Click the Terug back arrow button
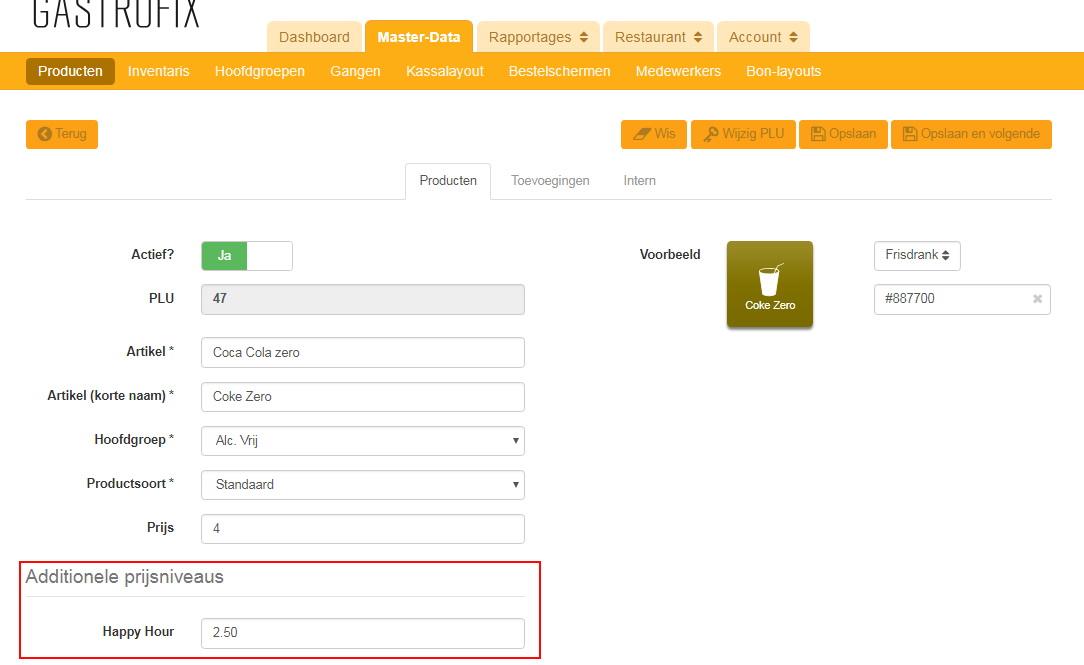This screenshot has height=665, width=1084. point(62,134)
